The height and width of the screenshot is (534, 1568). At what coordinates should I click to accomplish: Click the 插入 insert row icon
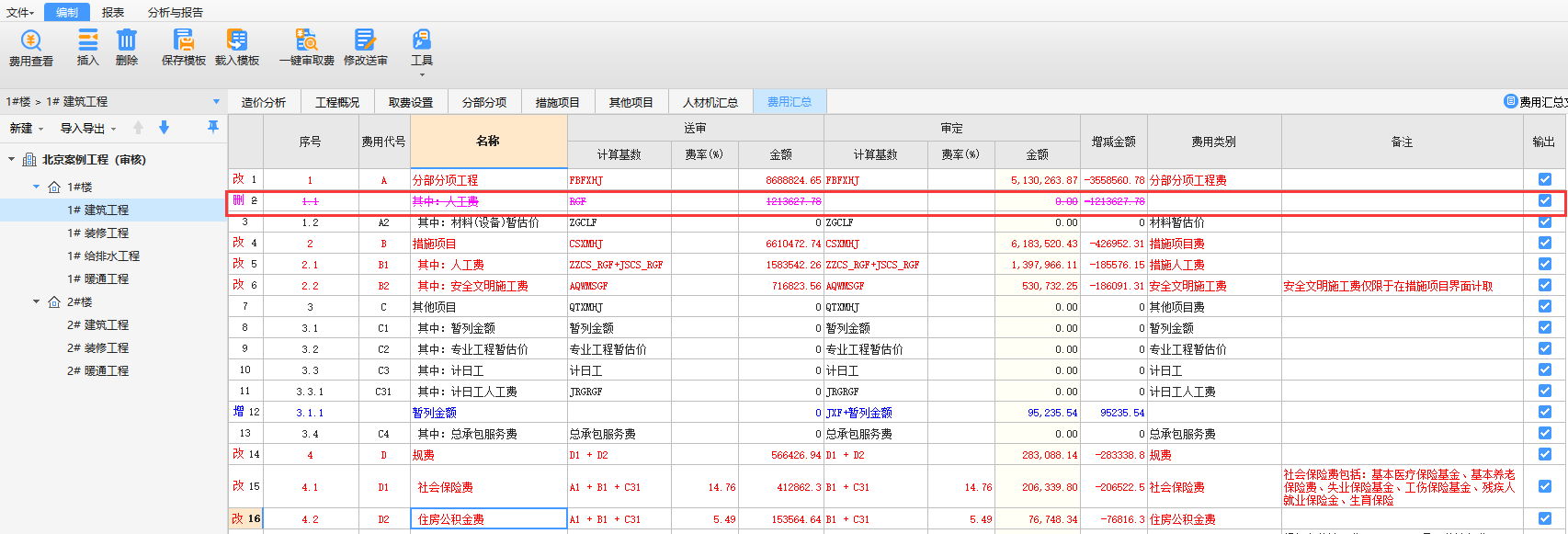(87, 48)
